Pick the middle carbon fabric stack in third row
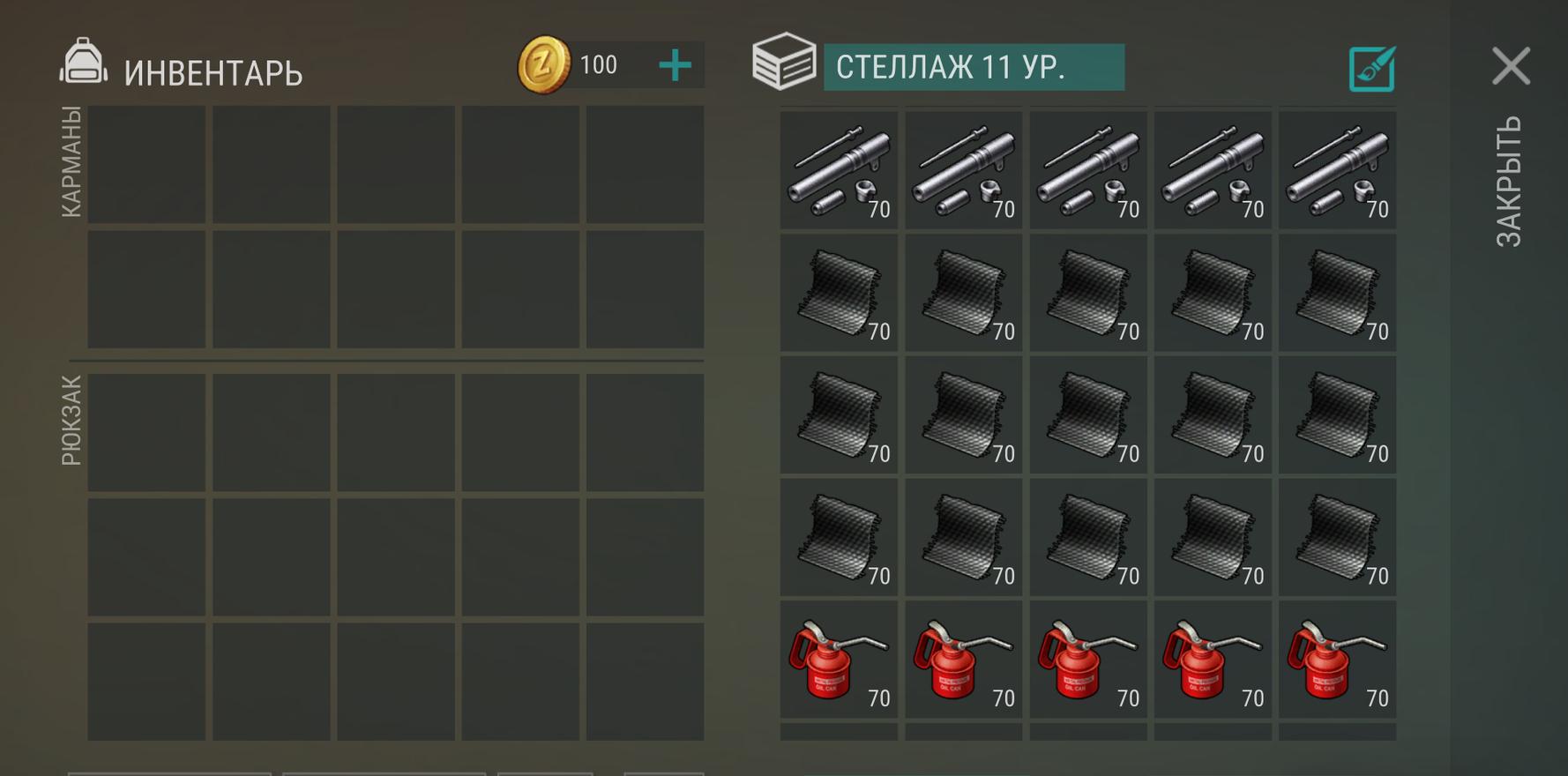Screen dimensions: 1568x776 pyautogui.click(x=1088, y=414)
